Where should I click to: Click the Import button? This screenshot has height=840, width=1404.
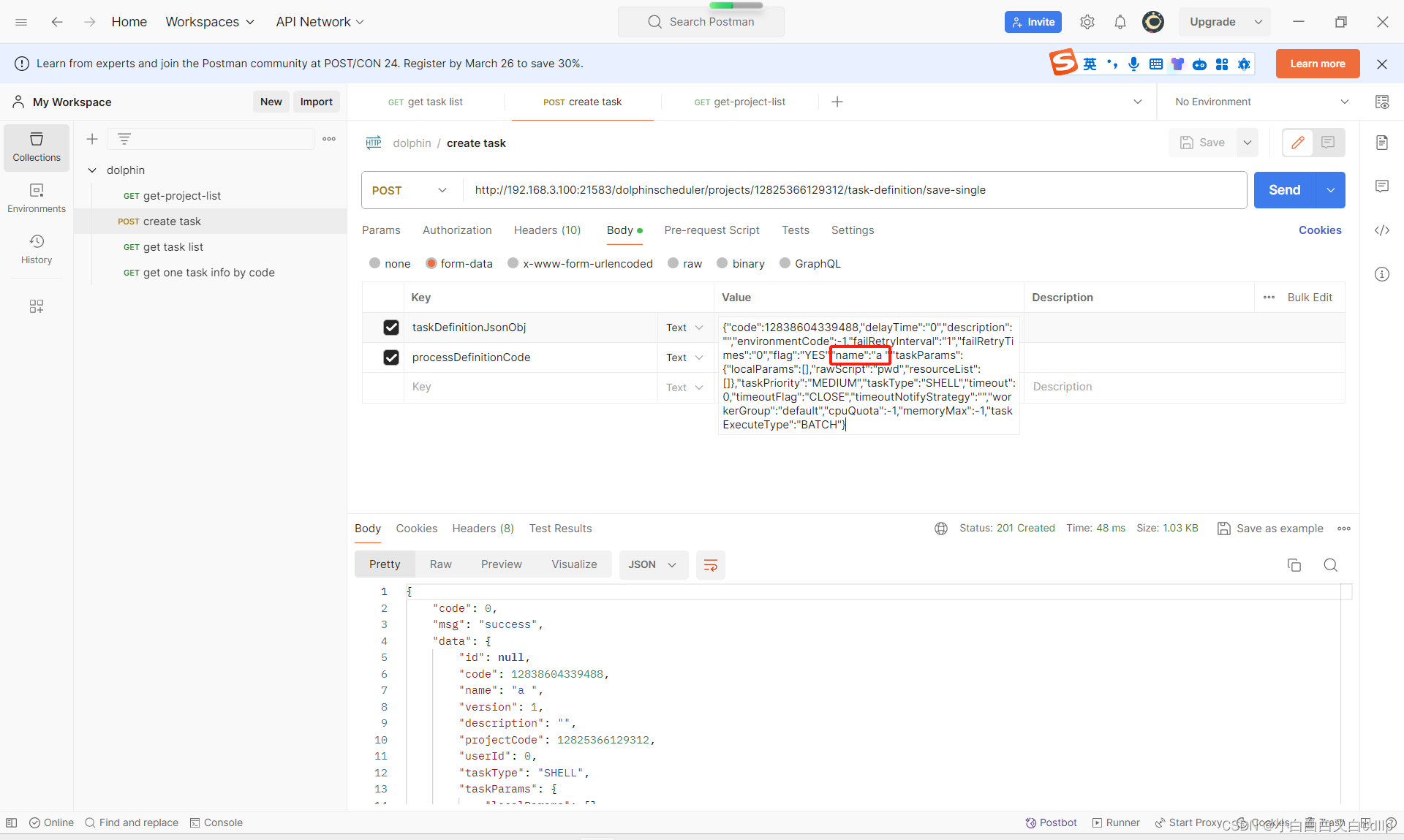[x=316, y=102]
